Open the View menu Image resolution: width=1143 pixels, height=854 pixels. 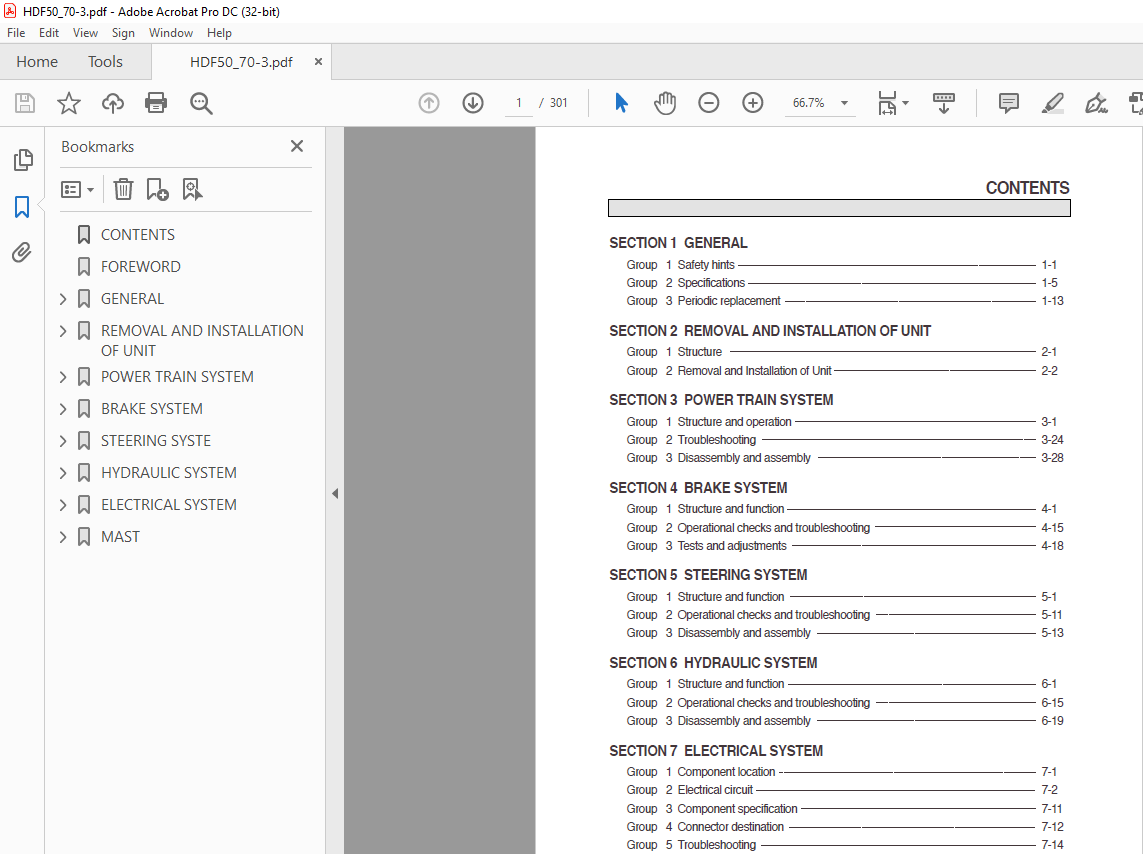[85, 33]
